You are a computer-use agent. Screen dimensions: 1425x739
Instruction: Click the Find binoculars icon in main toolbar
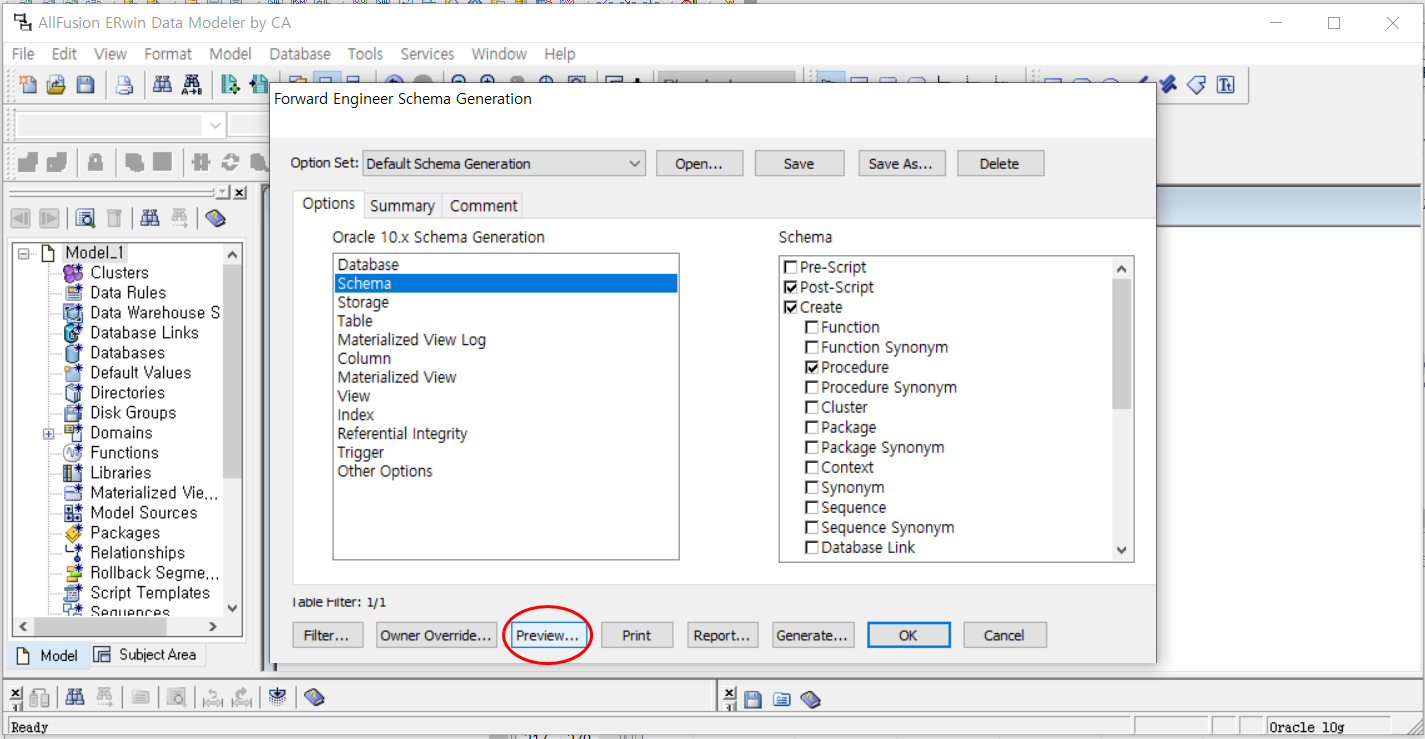click(162, 85)
